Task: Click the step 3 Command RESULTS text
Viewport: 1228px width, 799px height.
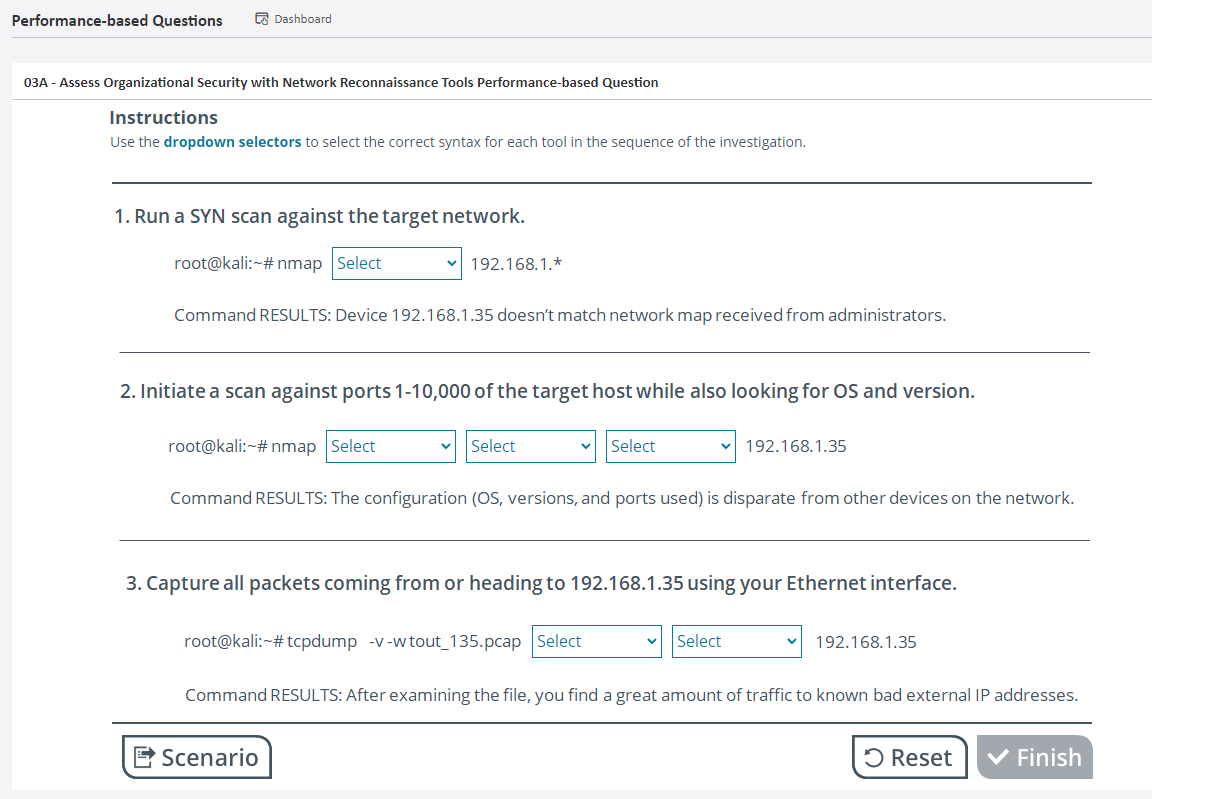Action: (631, 695)
